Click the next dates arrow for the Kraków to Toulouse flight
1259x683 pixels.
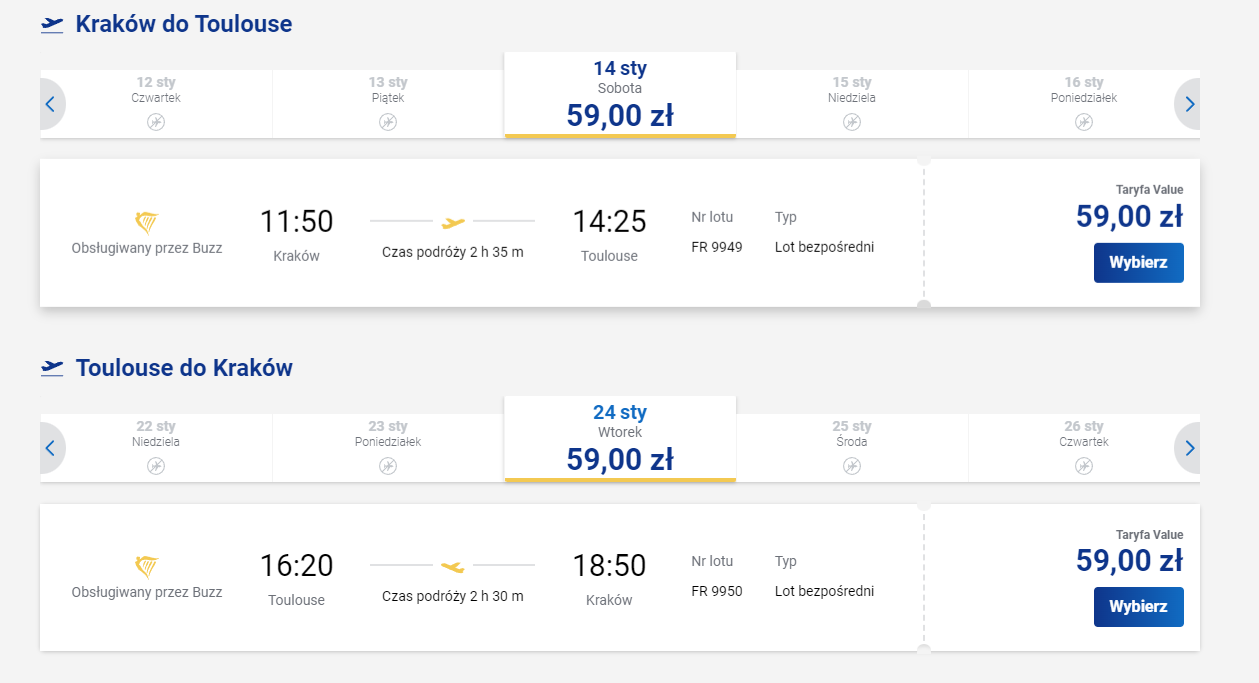(1188, 104)
